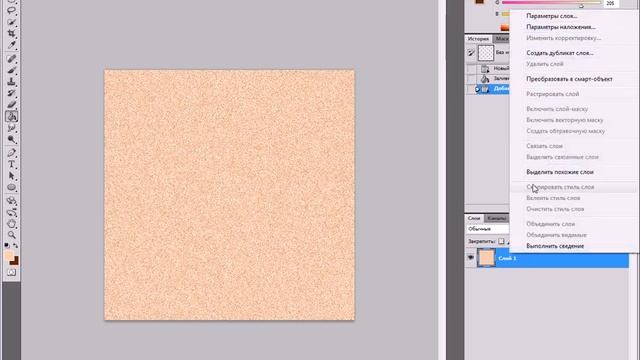
Task: Select the Eyedropper tool
Action: [11, 45]
